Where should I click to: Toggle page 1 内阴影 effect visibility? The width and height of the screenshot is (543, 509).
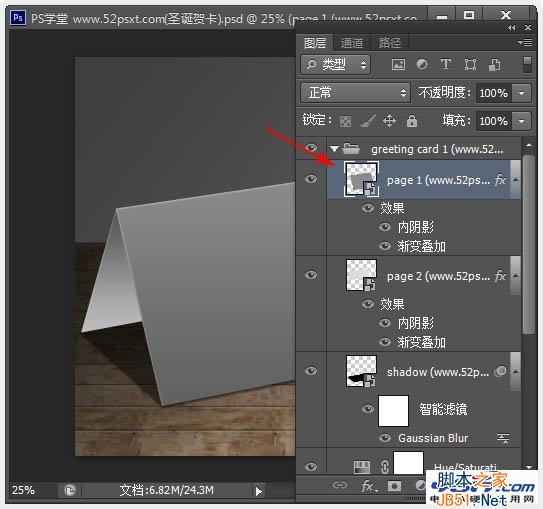[x=385, y=227]
